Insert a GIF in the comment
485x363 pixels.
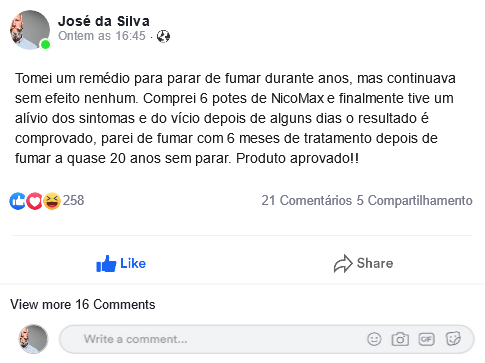pos(426,339)
